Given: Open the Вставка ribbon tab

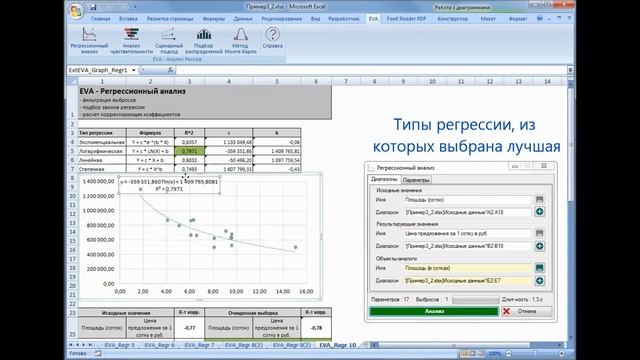Looking at the screenshot, I should (128, 19).
